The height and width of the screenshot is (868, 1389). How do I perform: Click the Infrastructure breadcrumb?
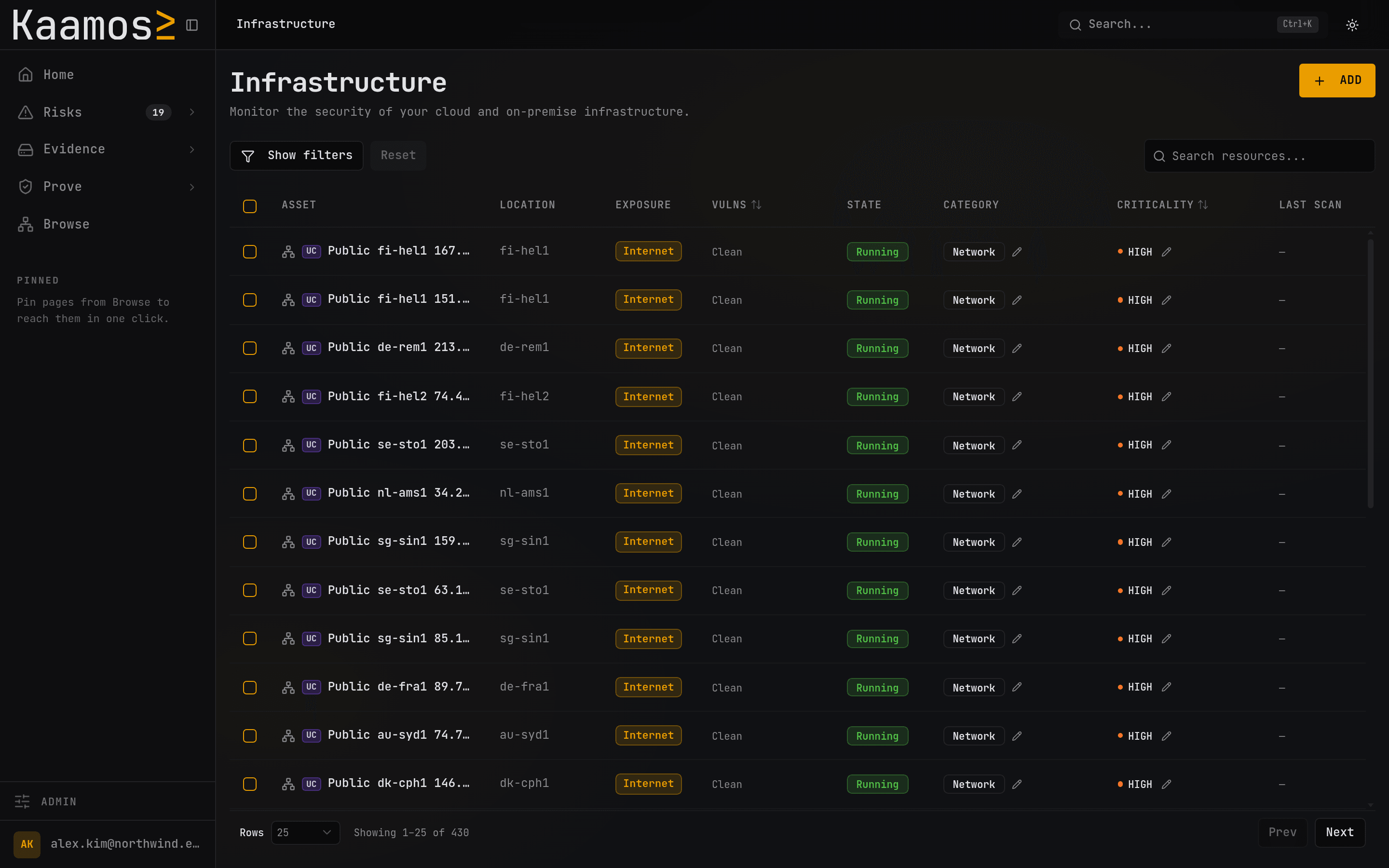(x=286, y=24)
